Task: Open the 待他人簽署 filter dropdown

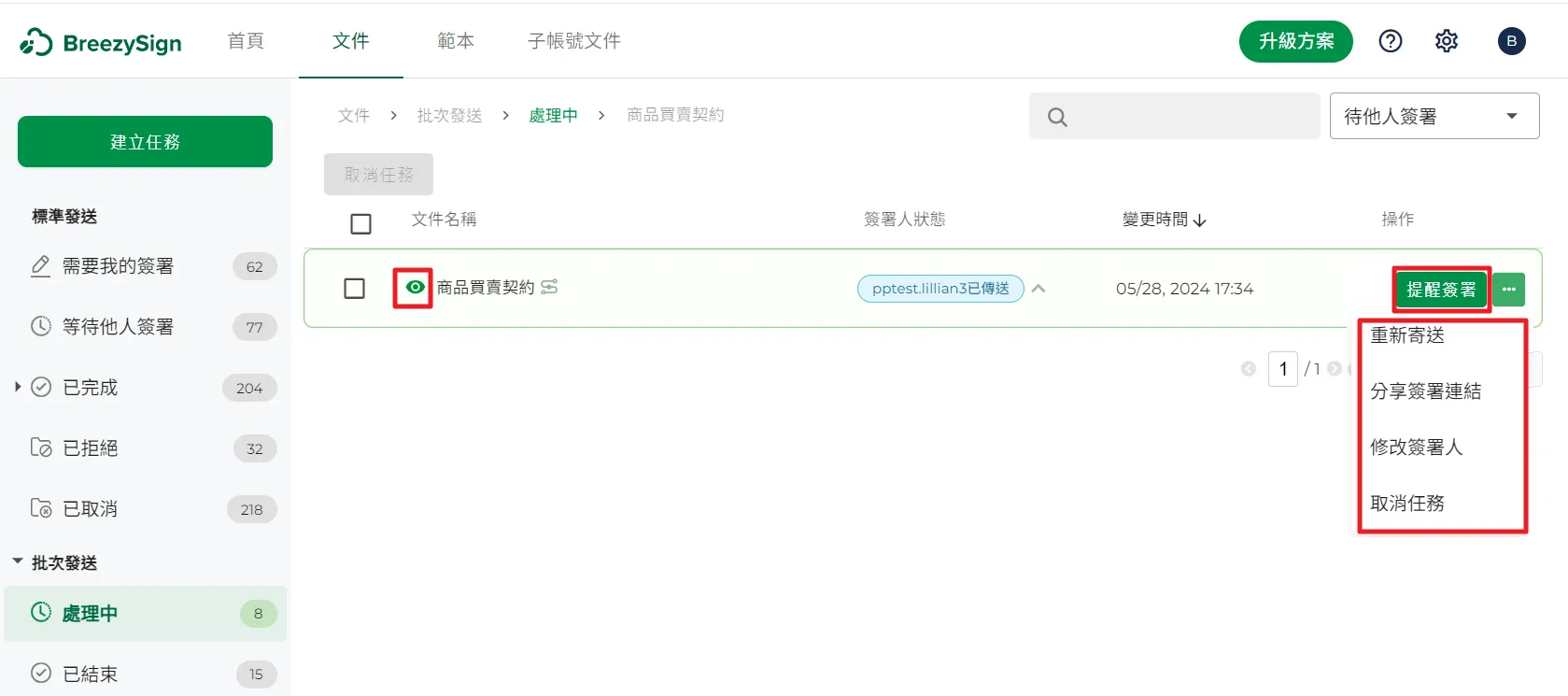Action: 1434,117
